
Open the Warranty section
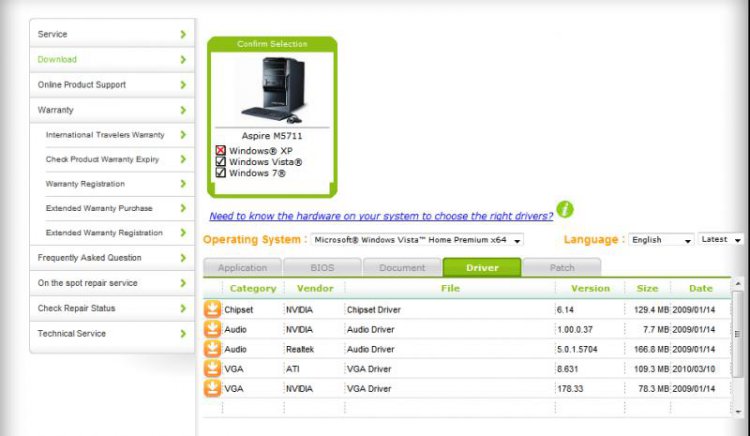[112, 110]
